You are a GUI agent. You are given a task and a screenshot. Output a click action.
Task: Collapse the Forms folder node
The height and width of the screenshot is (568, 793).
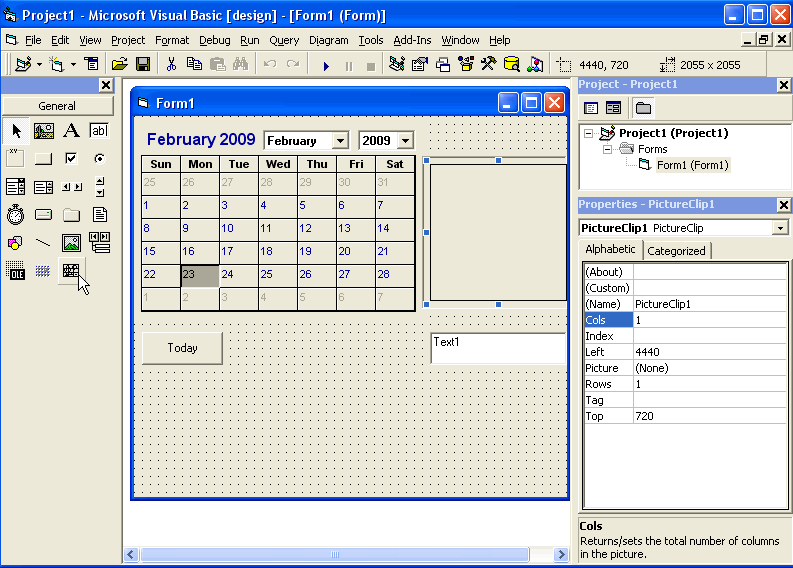click(x=607, y=149)
